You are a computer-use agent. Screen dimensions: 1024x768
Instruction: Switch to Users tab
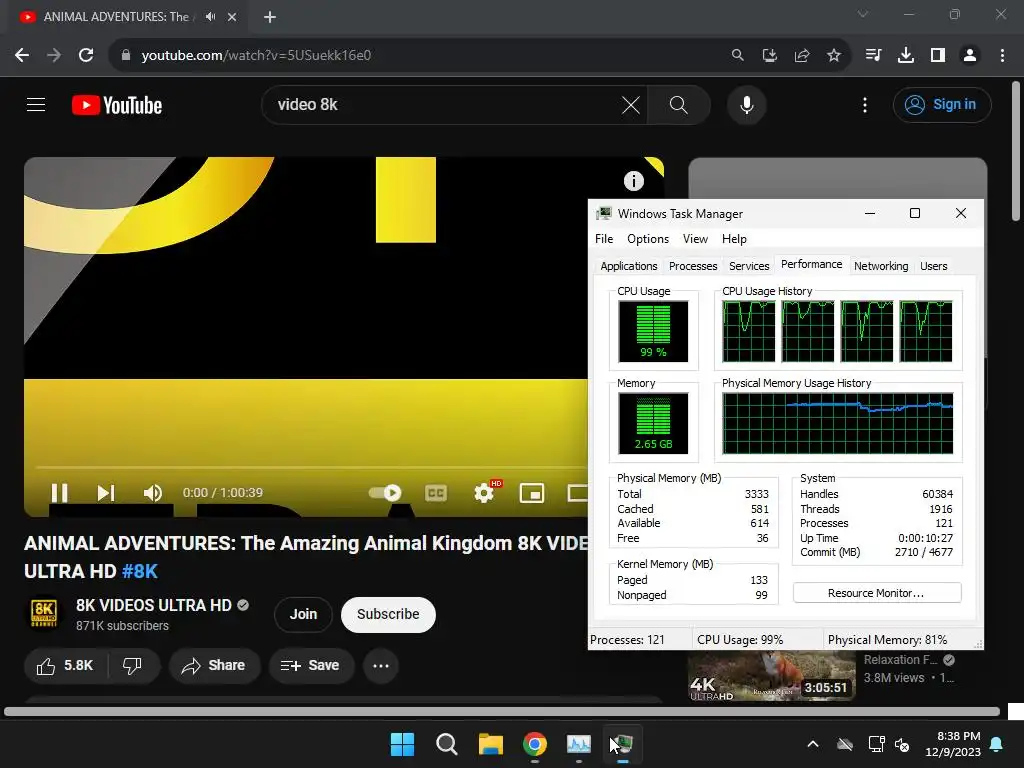point(933,266)
